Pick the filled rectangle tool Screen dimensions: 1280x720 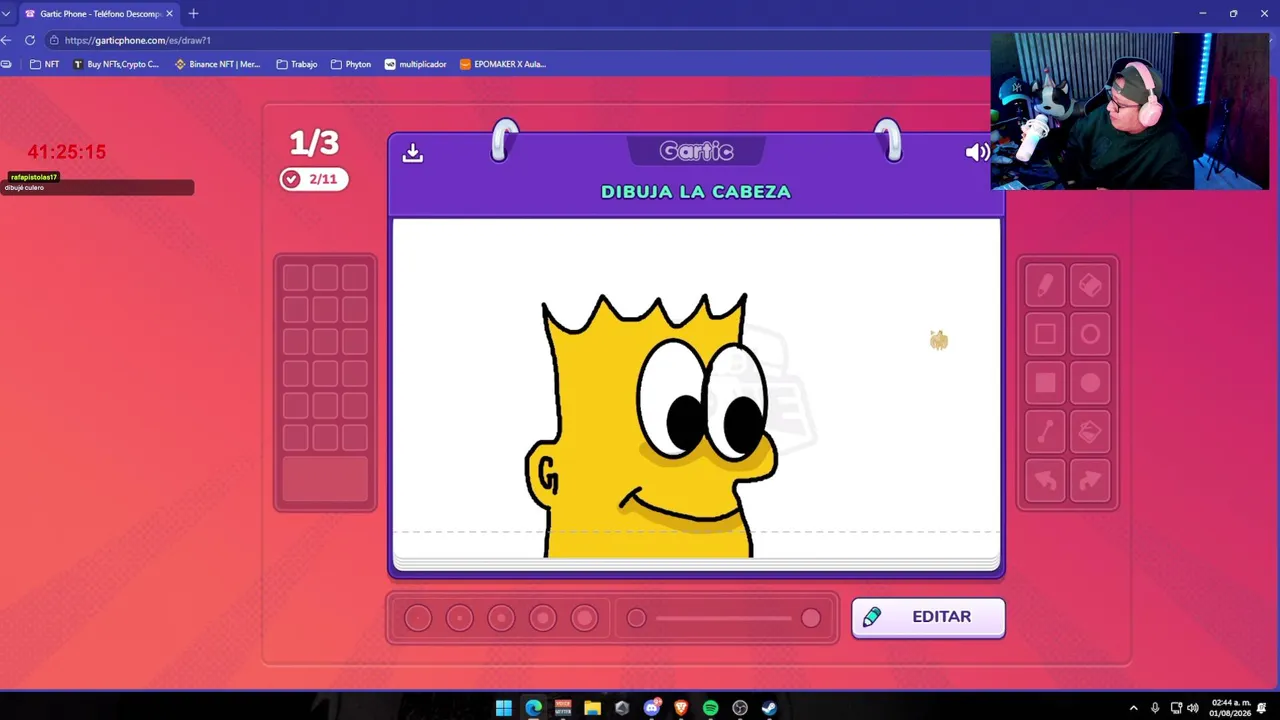pos(1045,383)
